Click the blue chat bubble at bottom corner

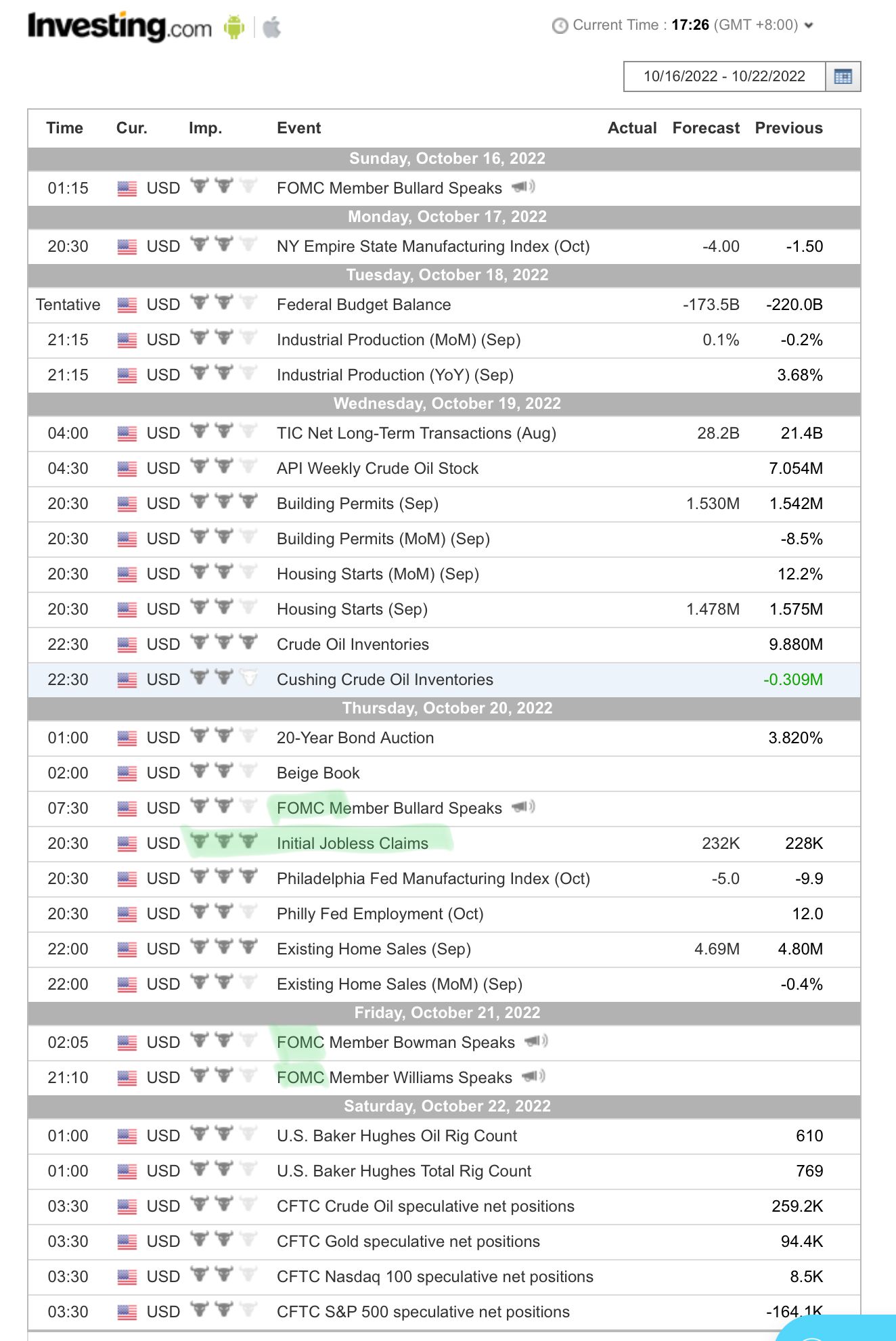pos(836,1328)
